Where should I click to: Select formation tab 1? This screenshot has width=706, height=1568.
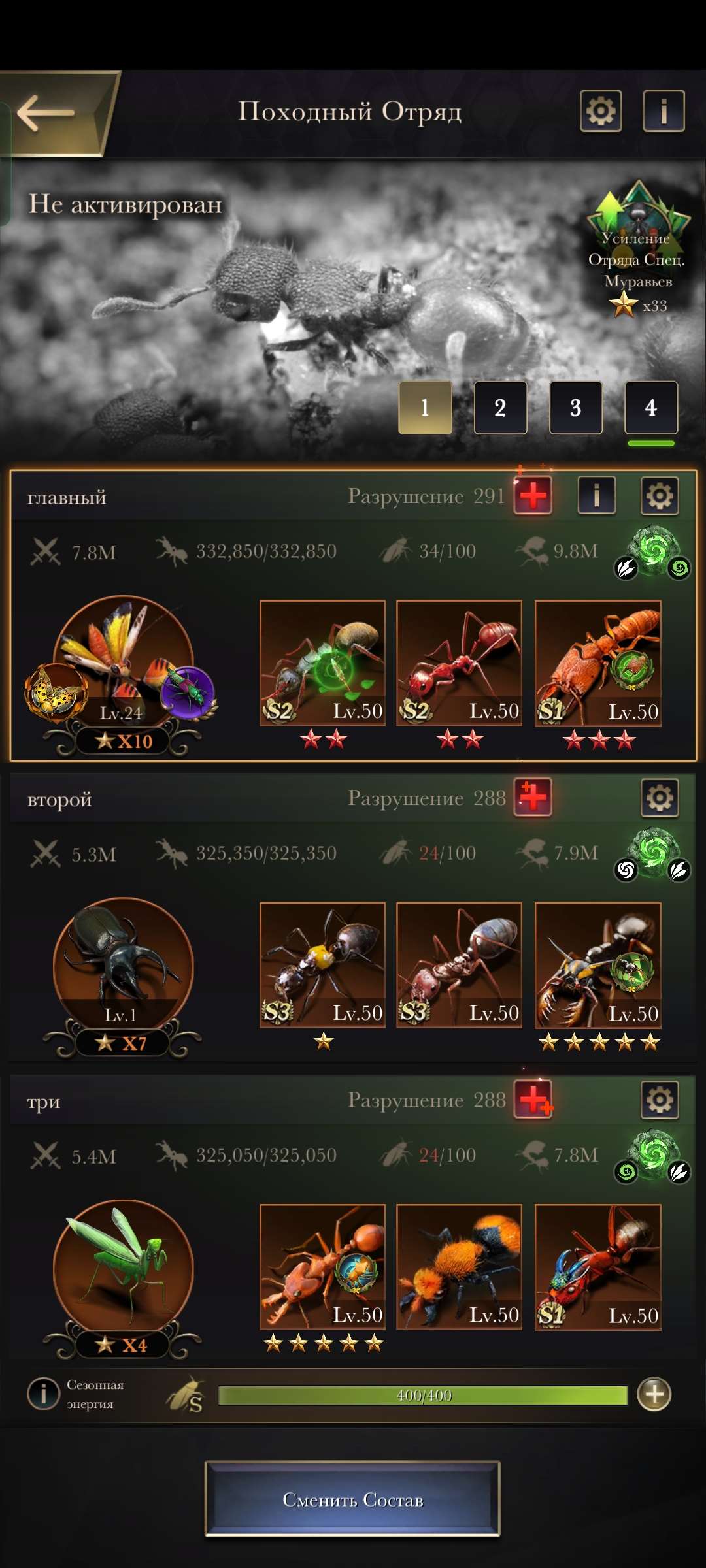click(x=425, y=408)
